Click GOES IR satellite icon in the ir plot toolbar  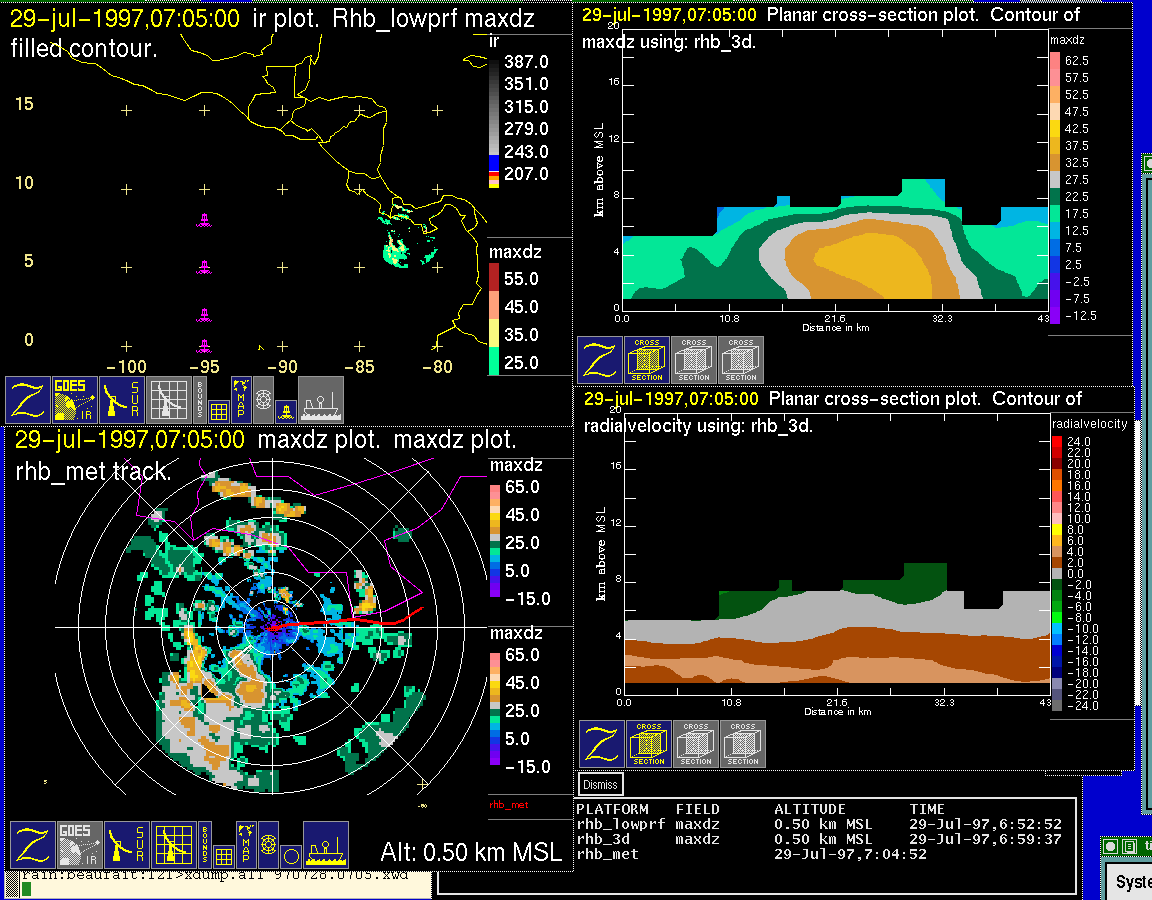tap(75, 399)
